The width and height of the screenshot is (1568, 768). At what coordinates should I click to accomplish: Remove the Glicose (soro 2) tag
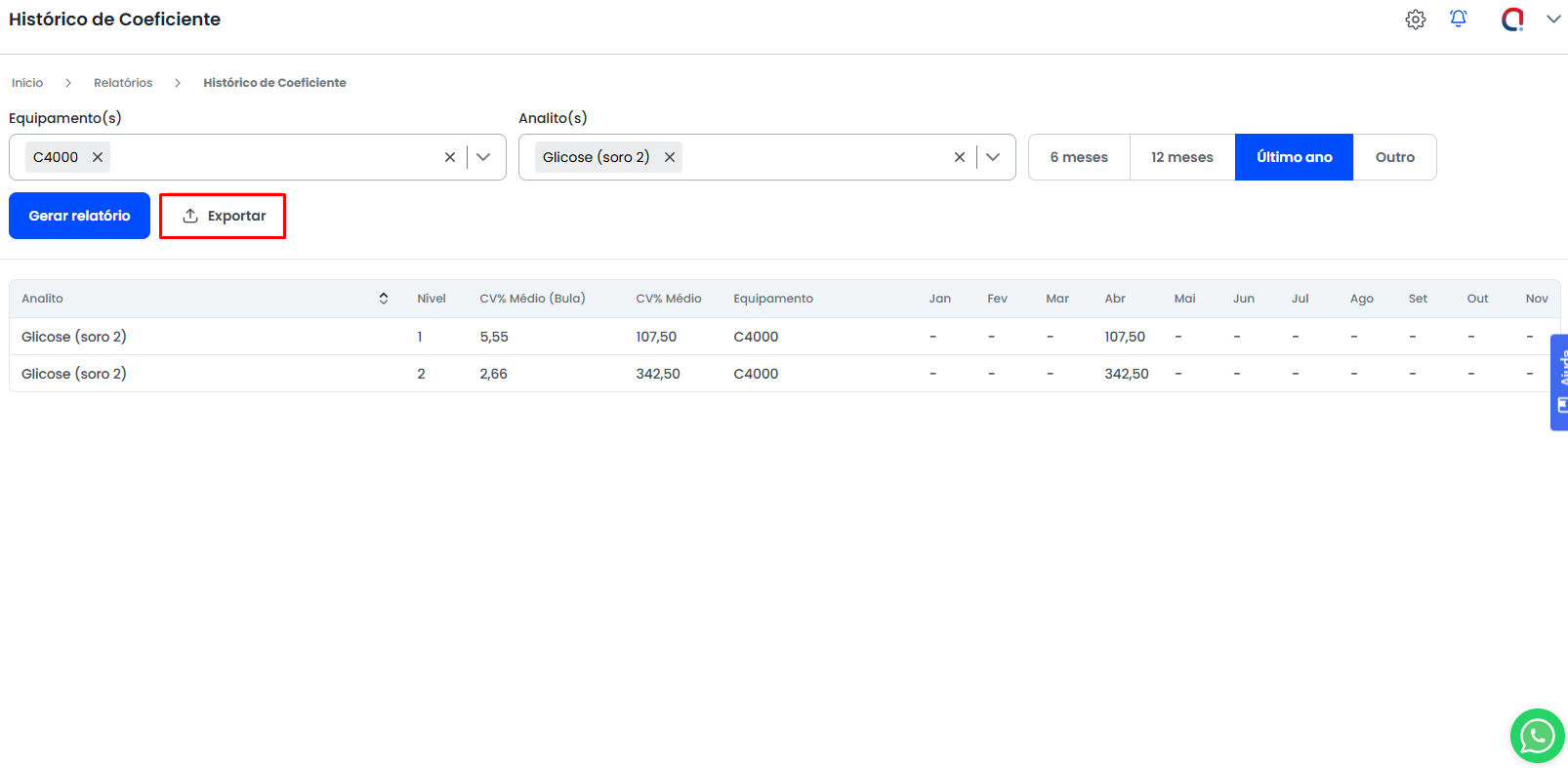click(x=670, y=157)
